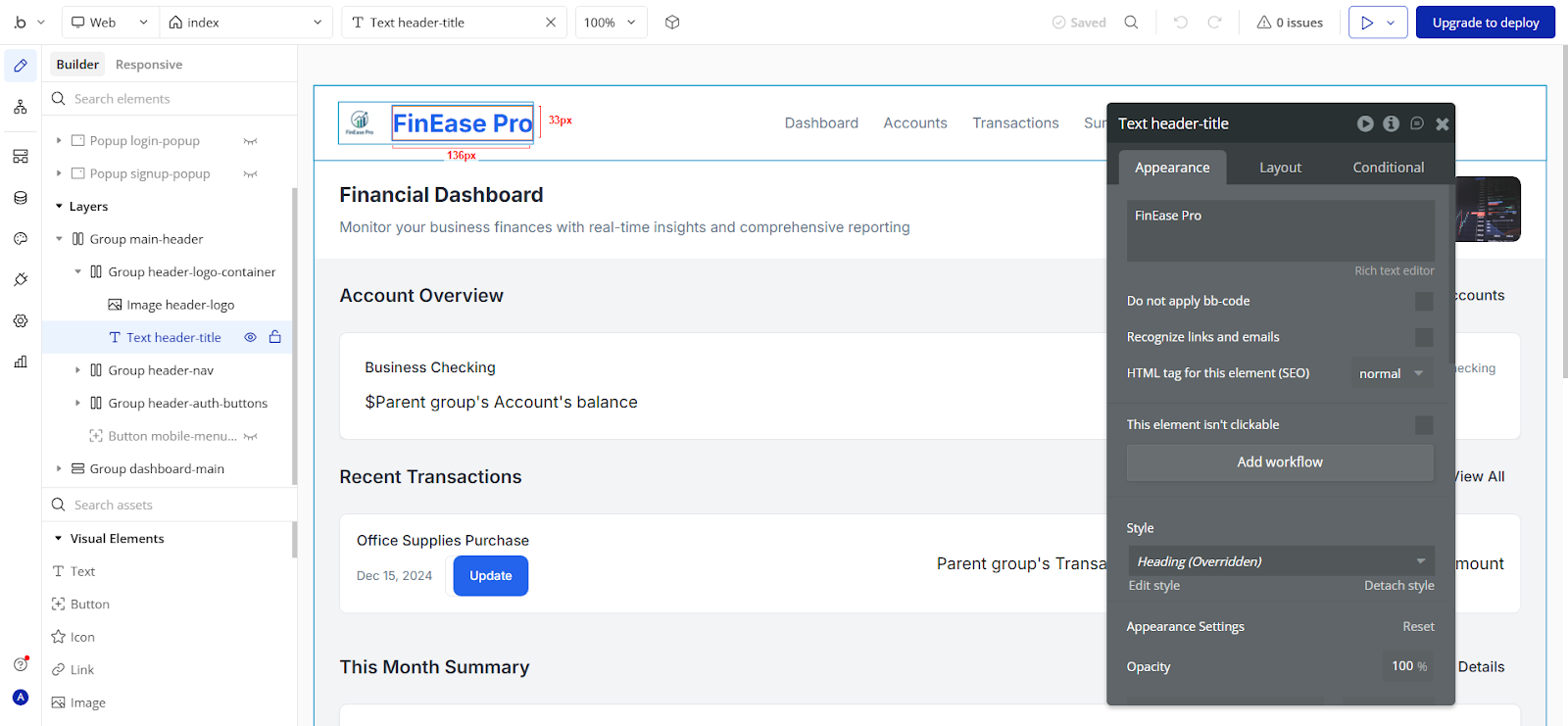This screenshot has width=1568, height=726.
Task: Click the redo arrow
Action: (1214, 22)
